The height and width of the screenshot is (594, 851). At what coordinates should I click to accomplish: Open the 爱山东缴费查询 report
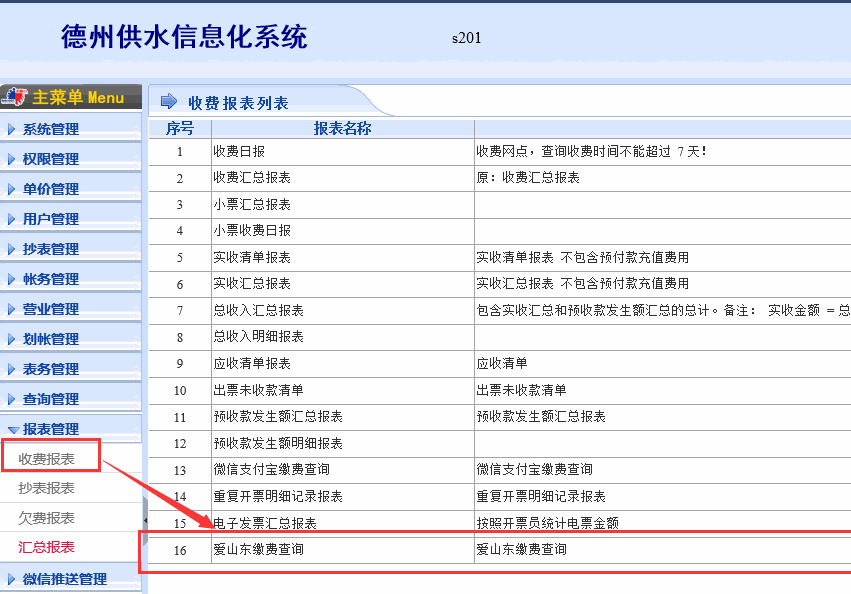(x=258, y=550)
